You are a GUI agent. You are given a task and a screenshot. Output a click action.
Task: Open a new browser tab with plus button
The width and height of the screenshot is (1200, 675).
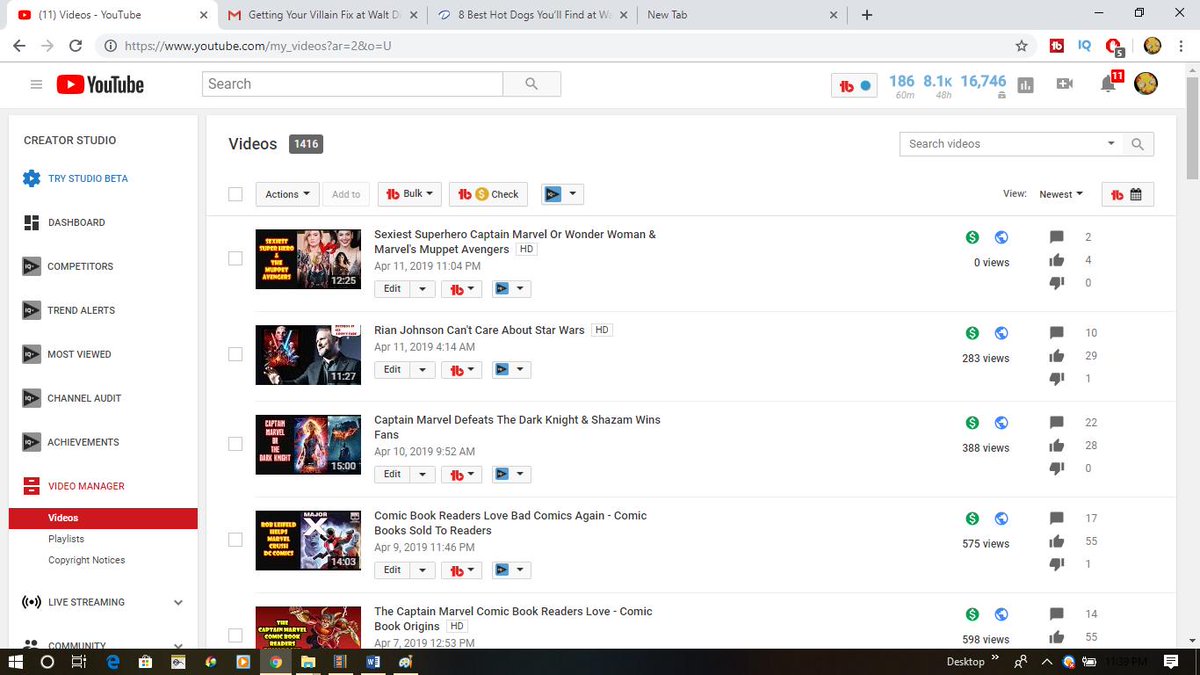866,15
